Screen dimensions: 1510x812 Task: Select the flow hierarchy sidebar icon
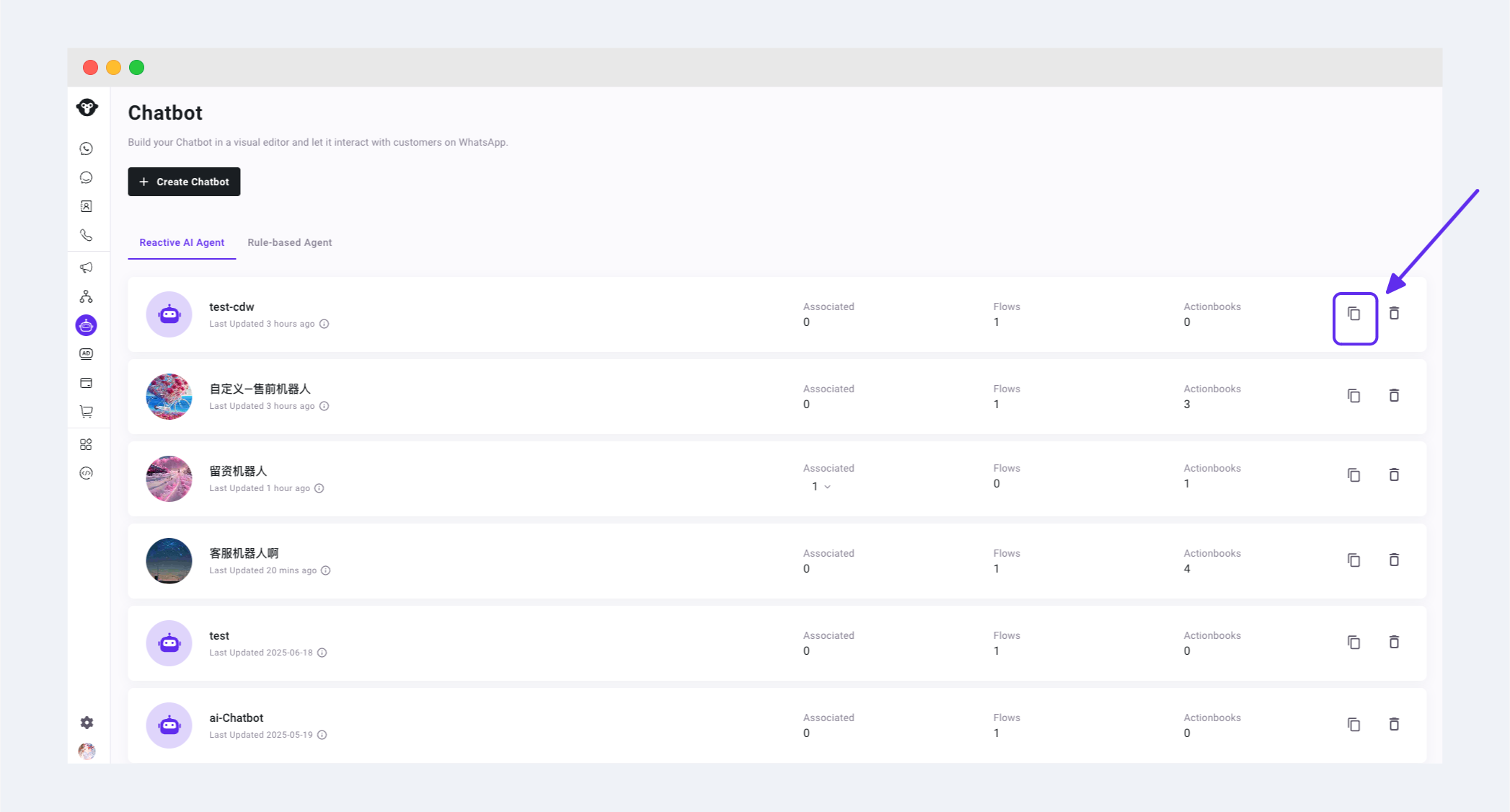(x=87, y=296)
